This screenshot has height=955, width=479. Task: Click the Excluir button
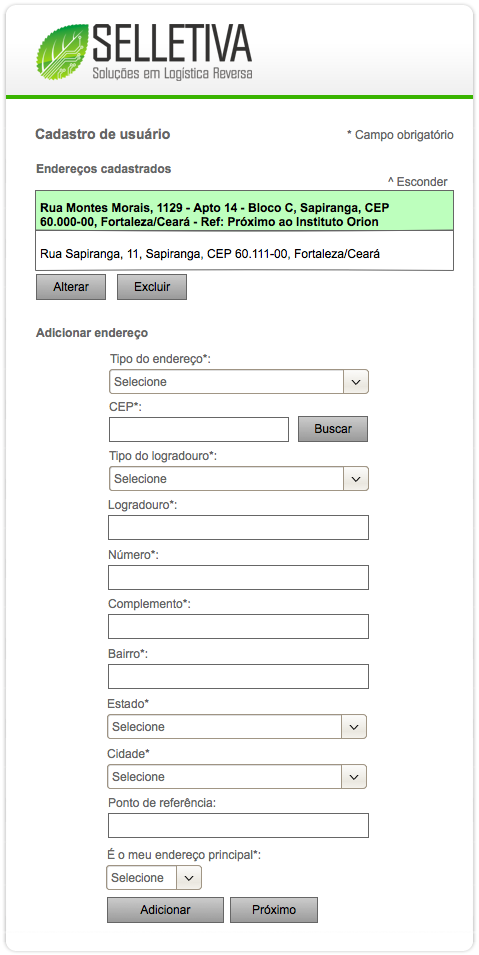click(x=152, y=287)
